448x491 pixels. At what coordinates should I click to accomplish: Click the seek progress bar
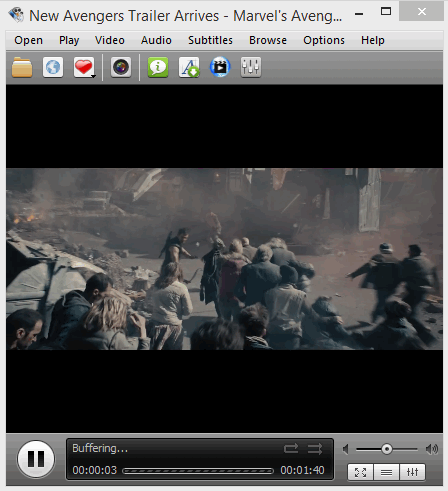[198, 471]
